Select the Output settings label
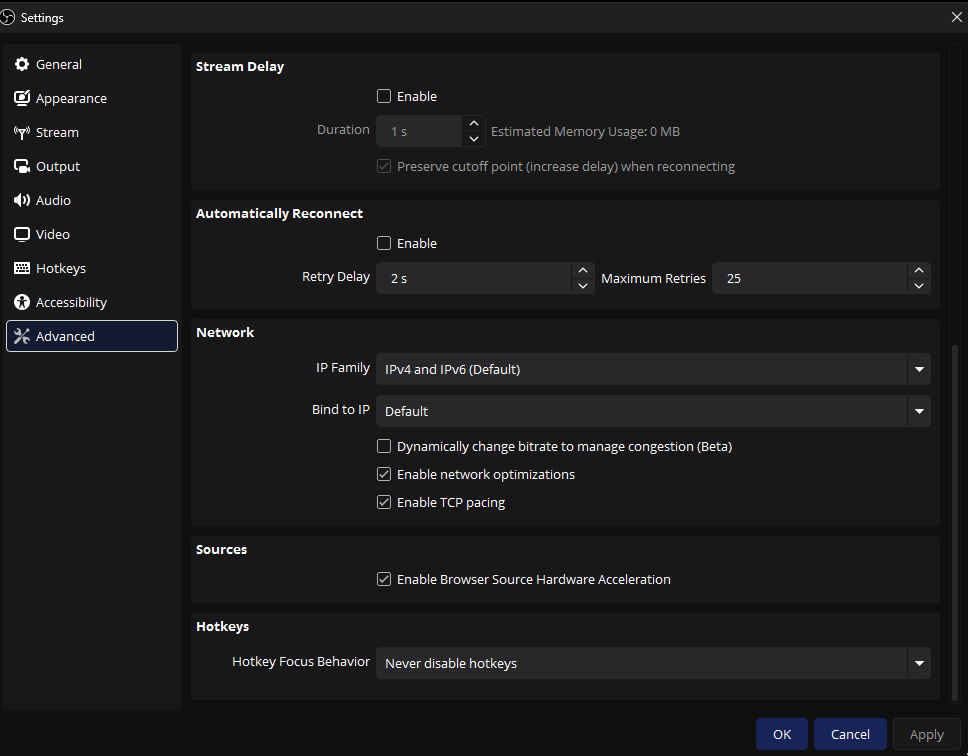Viewport: 968px width, 756px height. click(57, 167)
